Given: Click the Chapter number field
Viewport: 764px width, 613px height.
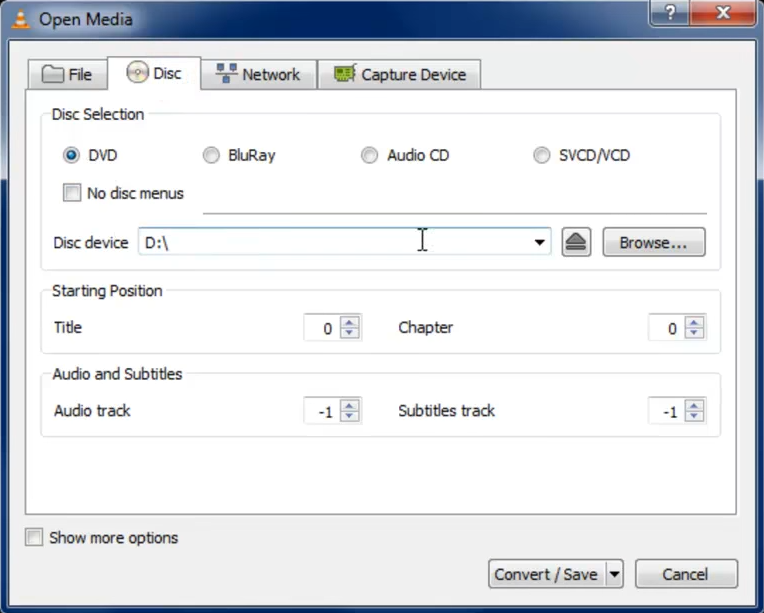Looking at the screenshot, I should (667, 327).
